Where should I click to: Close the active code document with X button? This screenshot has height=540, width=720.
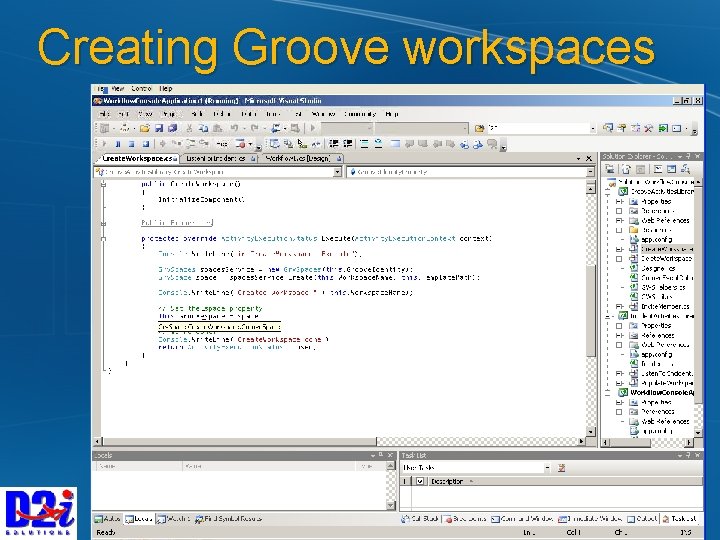(x=589, y=158)
